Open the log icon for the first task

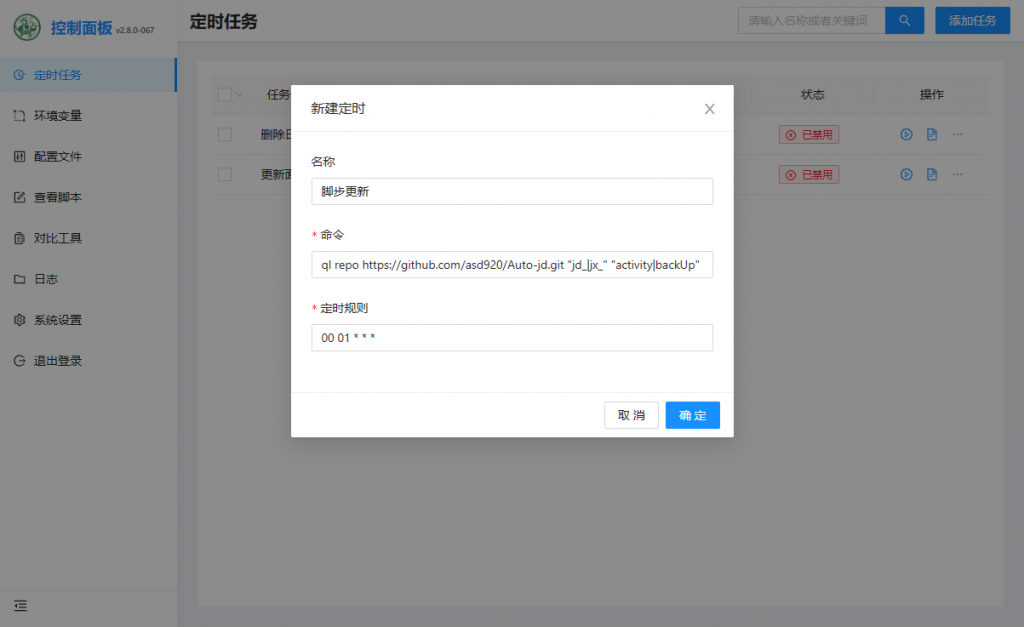tap(932, 134)
